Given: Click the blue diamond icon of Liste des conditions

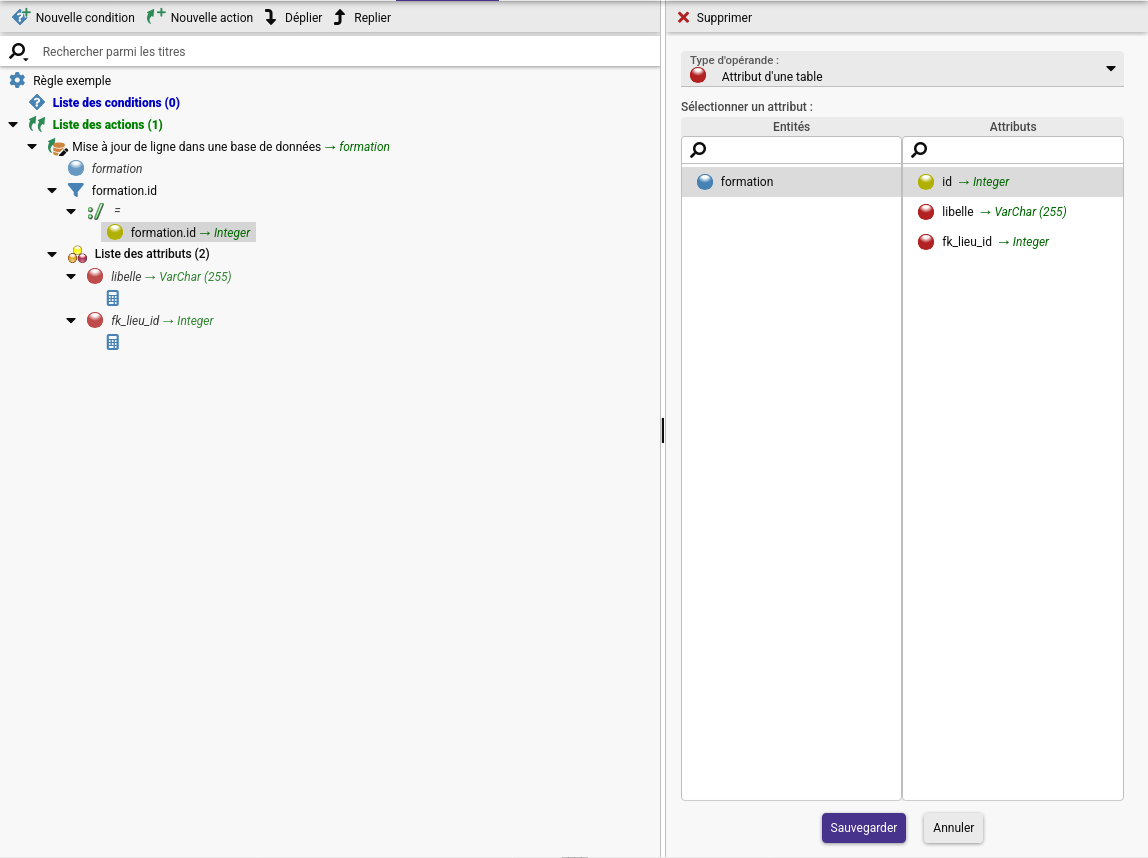Looking at the screenshot, I should [x=37, y=102].
